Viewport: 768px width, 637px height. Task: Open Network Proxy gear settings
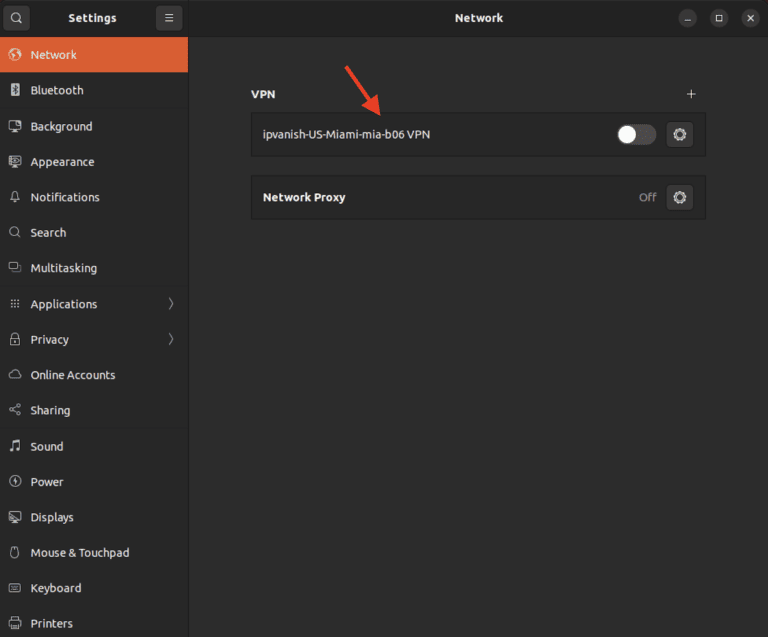pos(680,198)
